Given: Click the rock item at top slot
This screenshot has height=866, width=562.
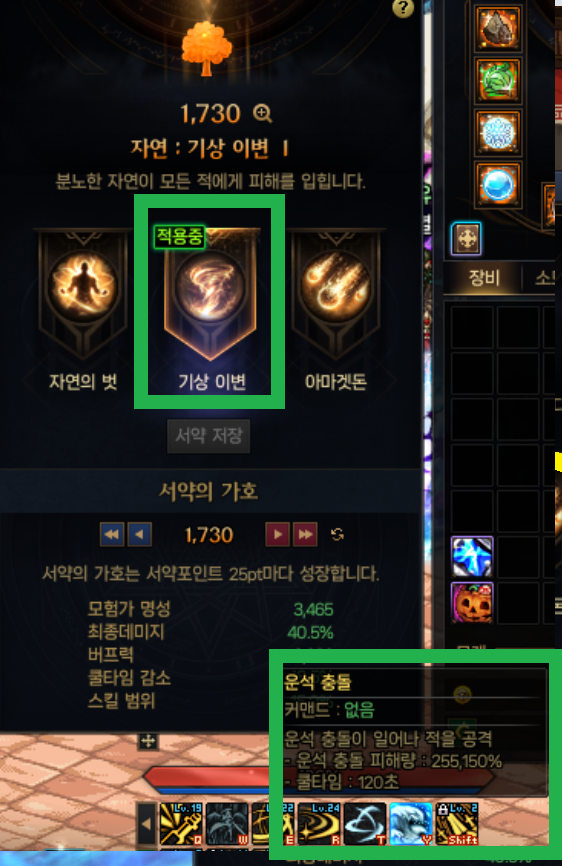Looking at the screenshot, I should point(498,28).
